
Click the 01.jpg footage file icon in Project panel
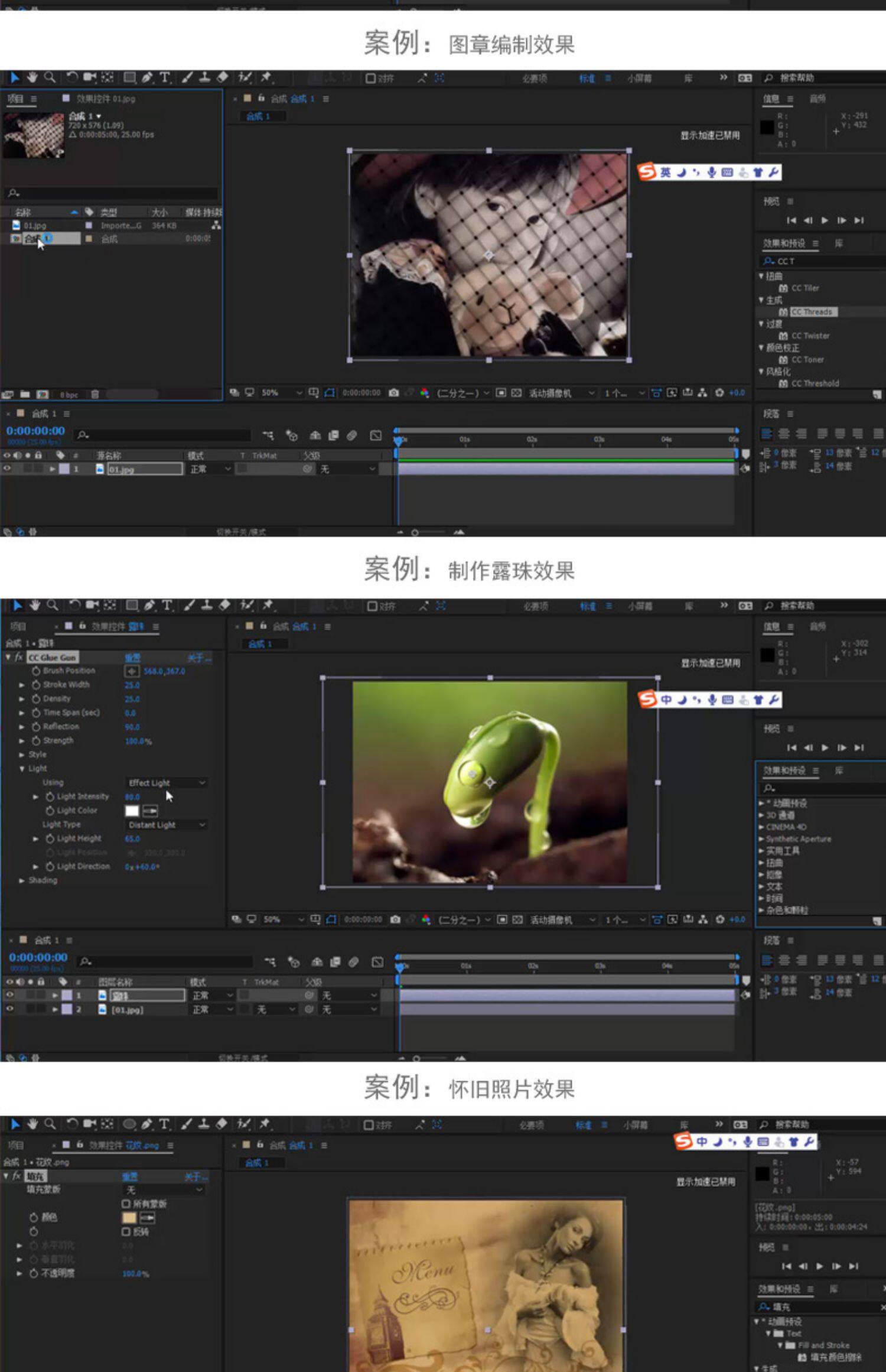pyautogui.click(x=17, y=225)
